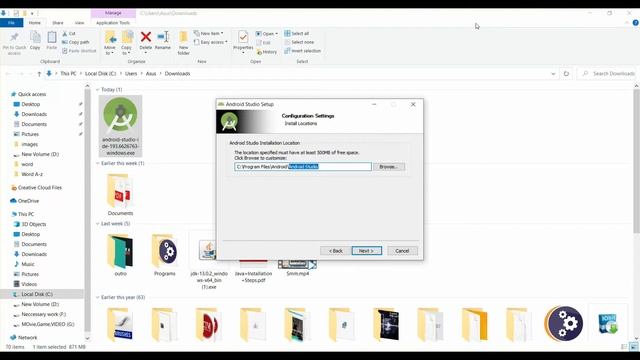
Task: Click Users in the address breadcrumb
Action: (x=131, y=74)
